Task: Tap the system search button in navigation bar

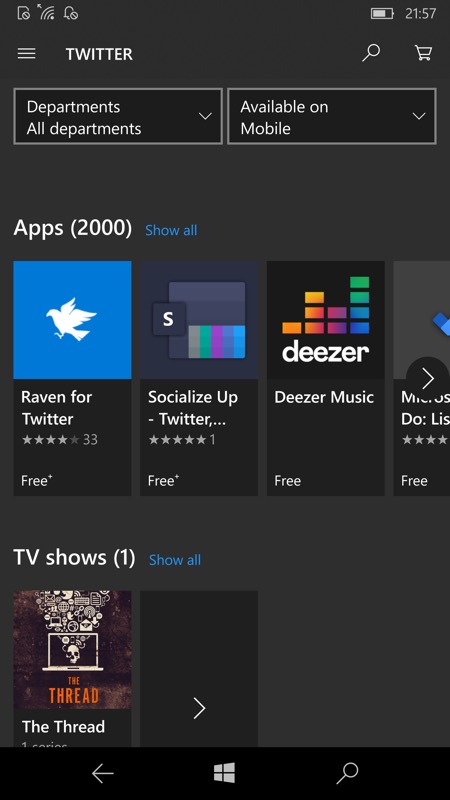Action: [347, 773]
